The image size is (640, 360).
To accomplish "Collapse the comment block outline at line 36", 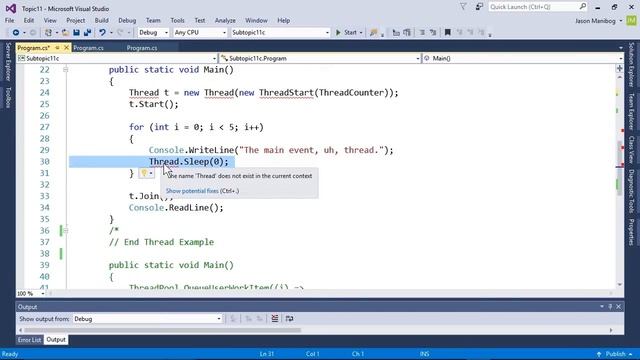I will click(65, 231).
